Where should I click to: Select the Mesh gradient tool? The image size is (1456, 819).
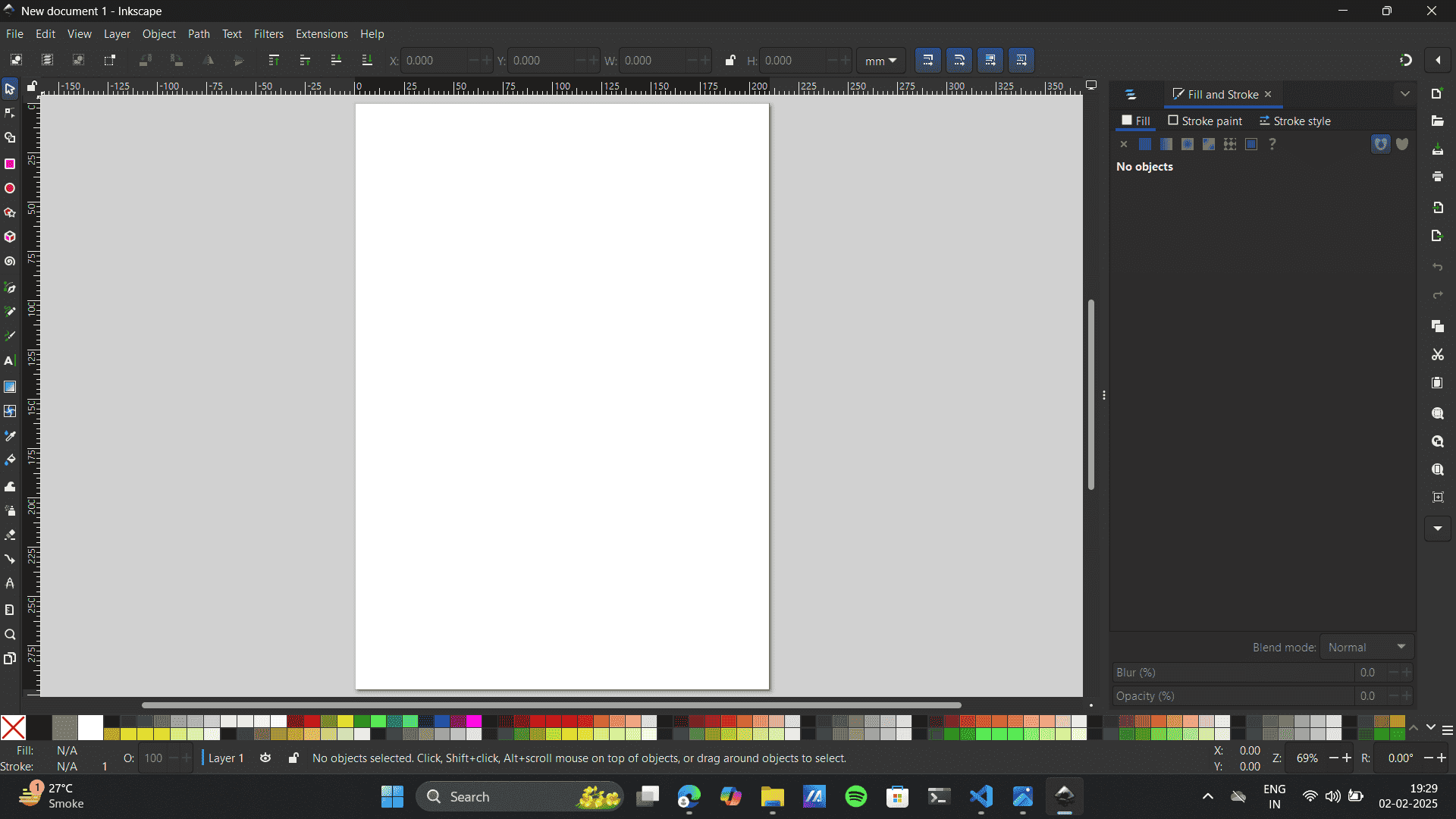10,411
